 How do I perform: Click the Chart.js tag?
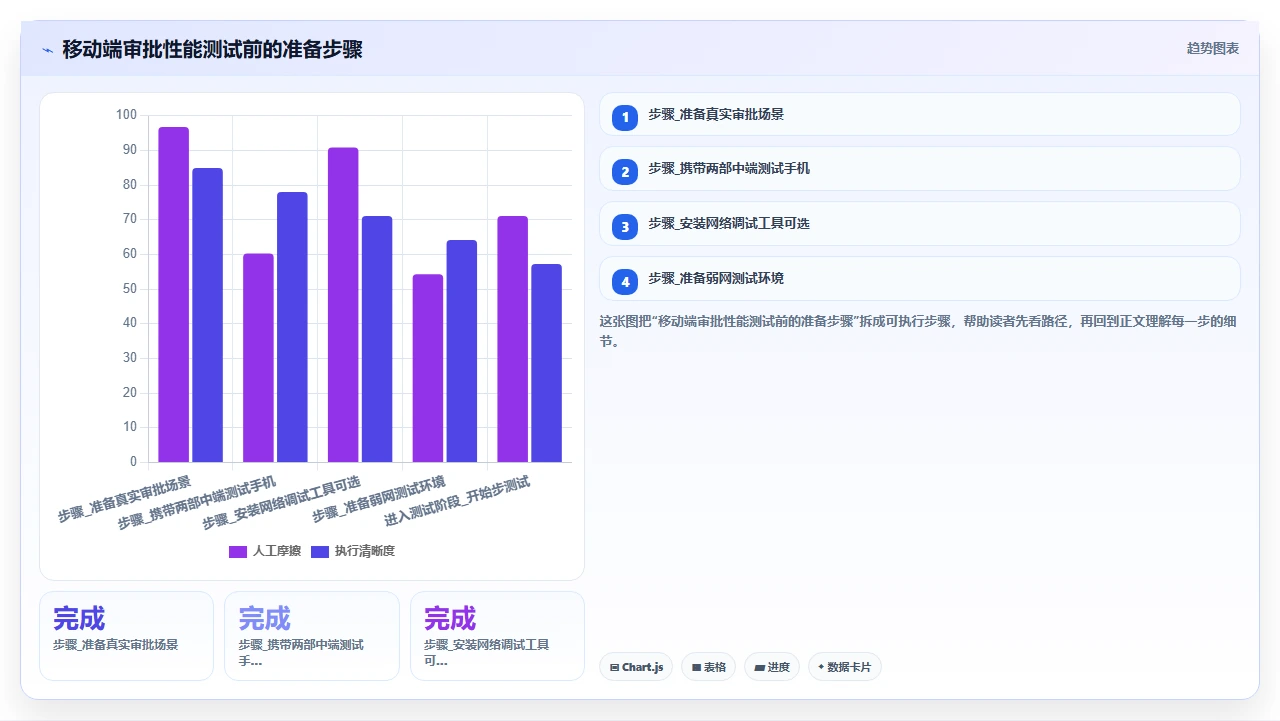pyautogui.click(x=636, y=667)
